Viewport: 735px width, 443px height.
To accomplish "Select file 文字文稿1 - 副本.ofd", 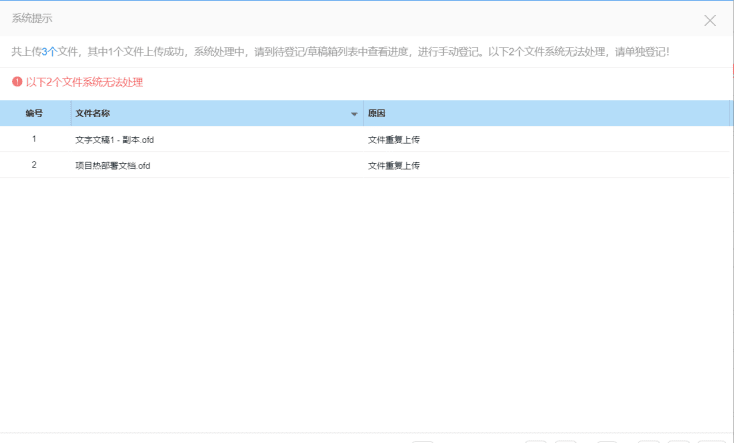I will (115, 140).
